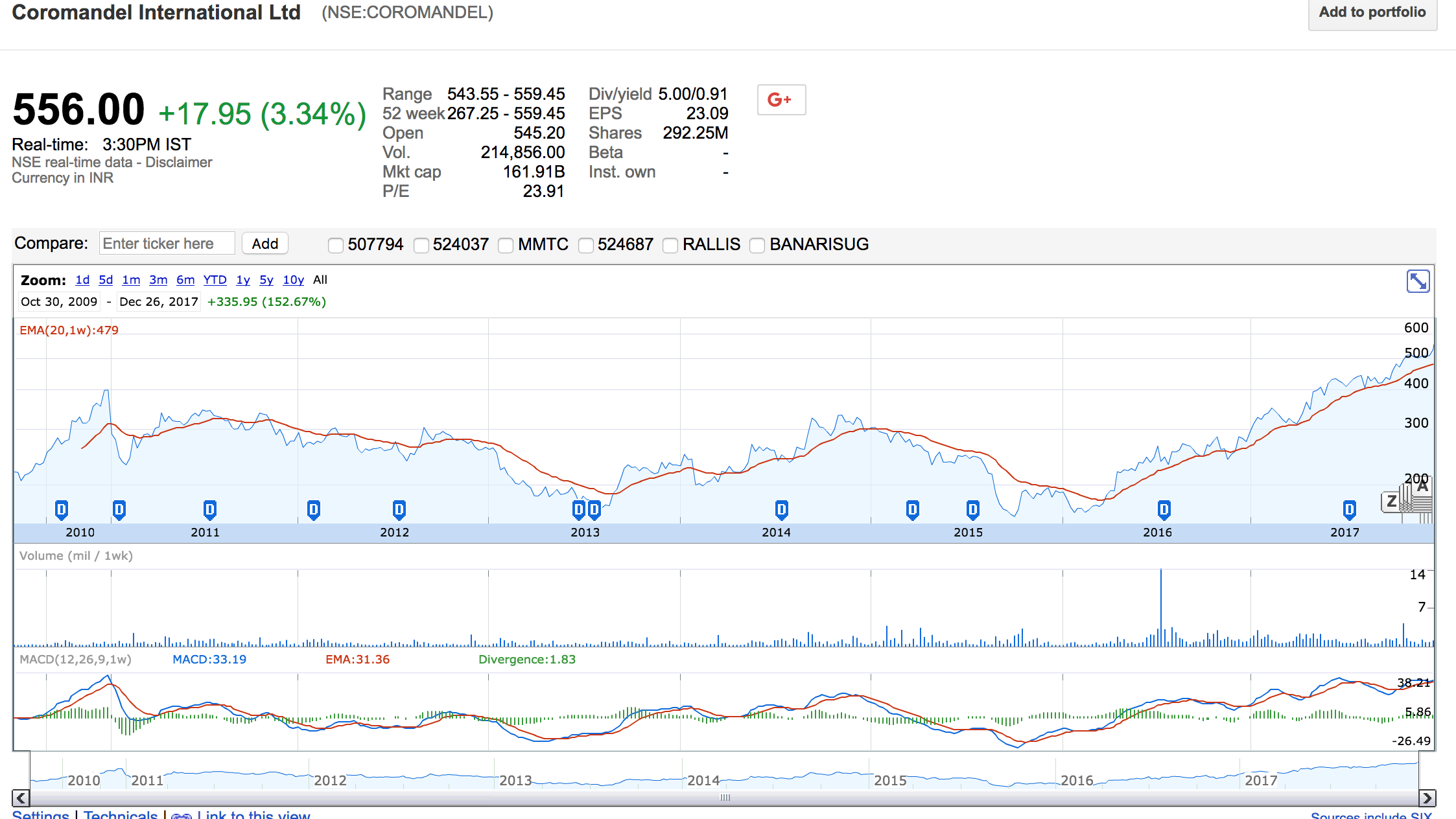Click the expand chart fullscreen icon
The image size is (1456, 819).
point(1418,281)
